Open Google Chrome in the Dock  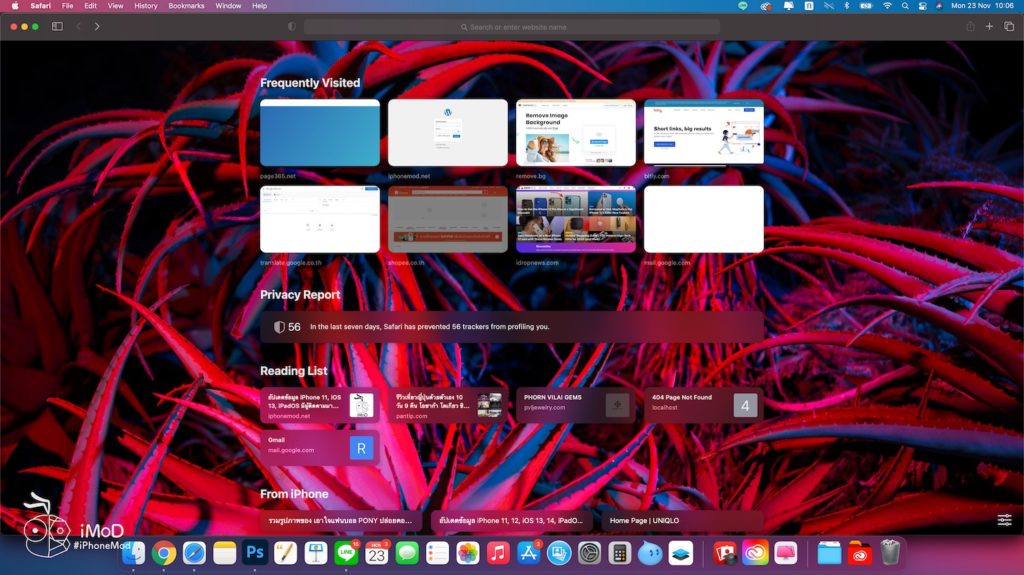click(x=164, y=552)
